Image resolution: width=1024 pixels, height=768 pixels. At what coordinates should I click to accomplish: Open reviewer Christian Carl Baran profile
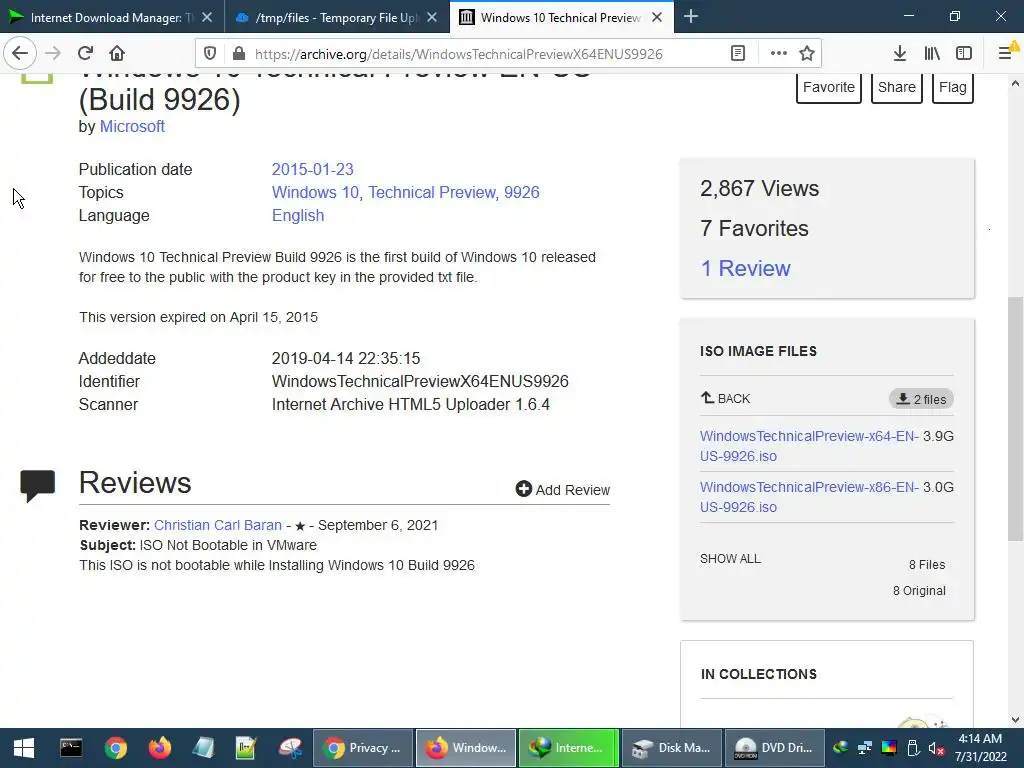coord(218,525)
